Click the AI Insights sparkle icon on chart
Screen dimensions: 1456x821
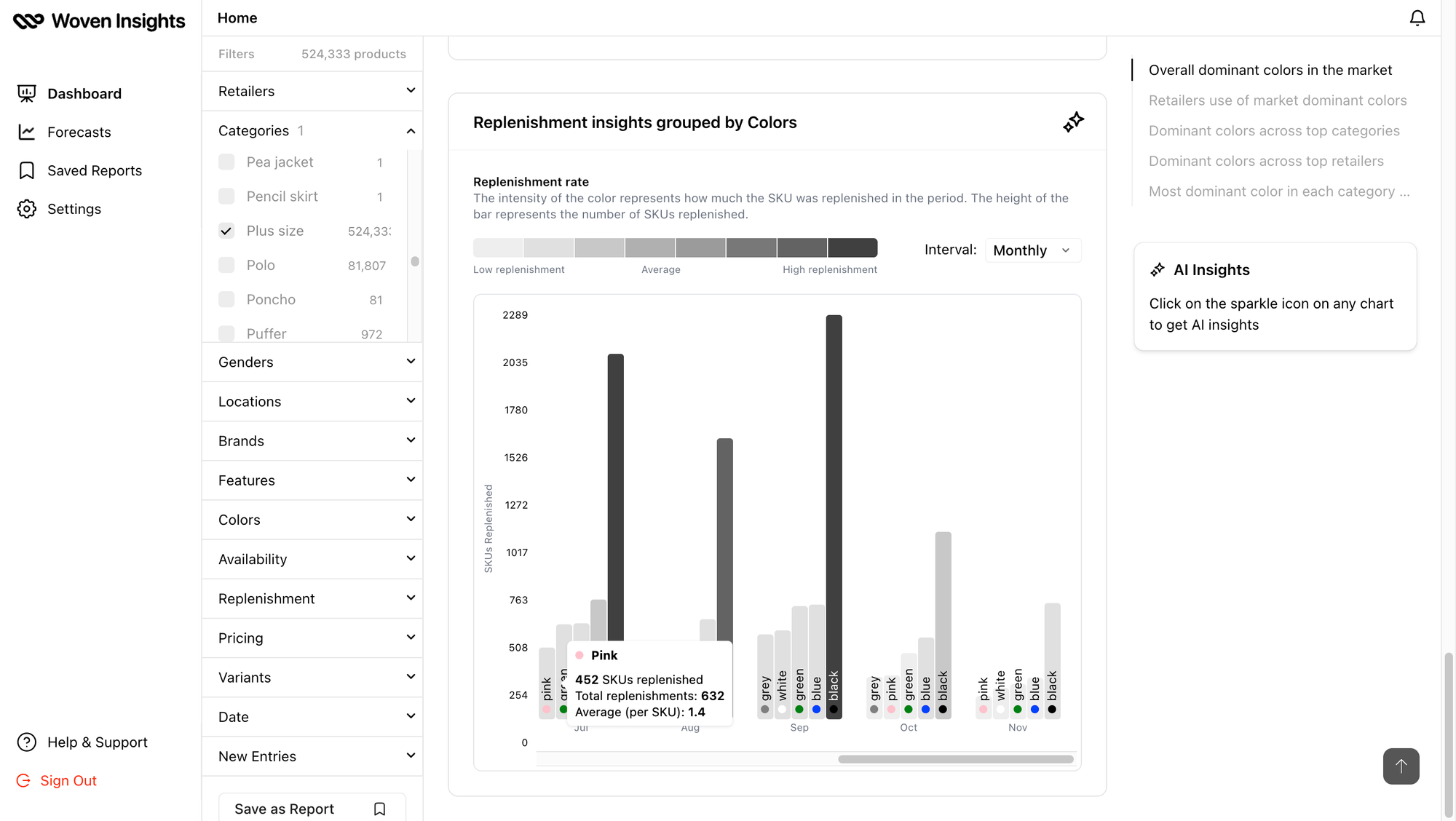pyautogui.click(x=1072, y=122)
